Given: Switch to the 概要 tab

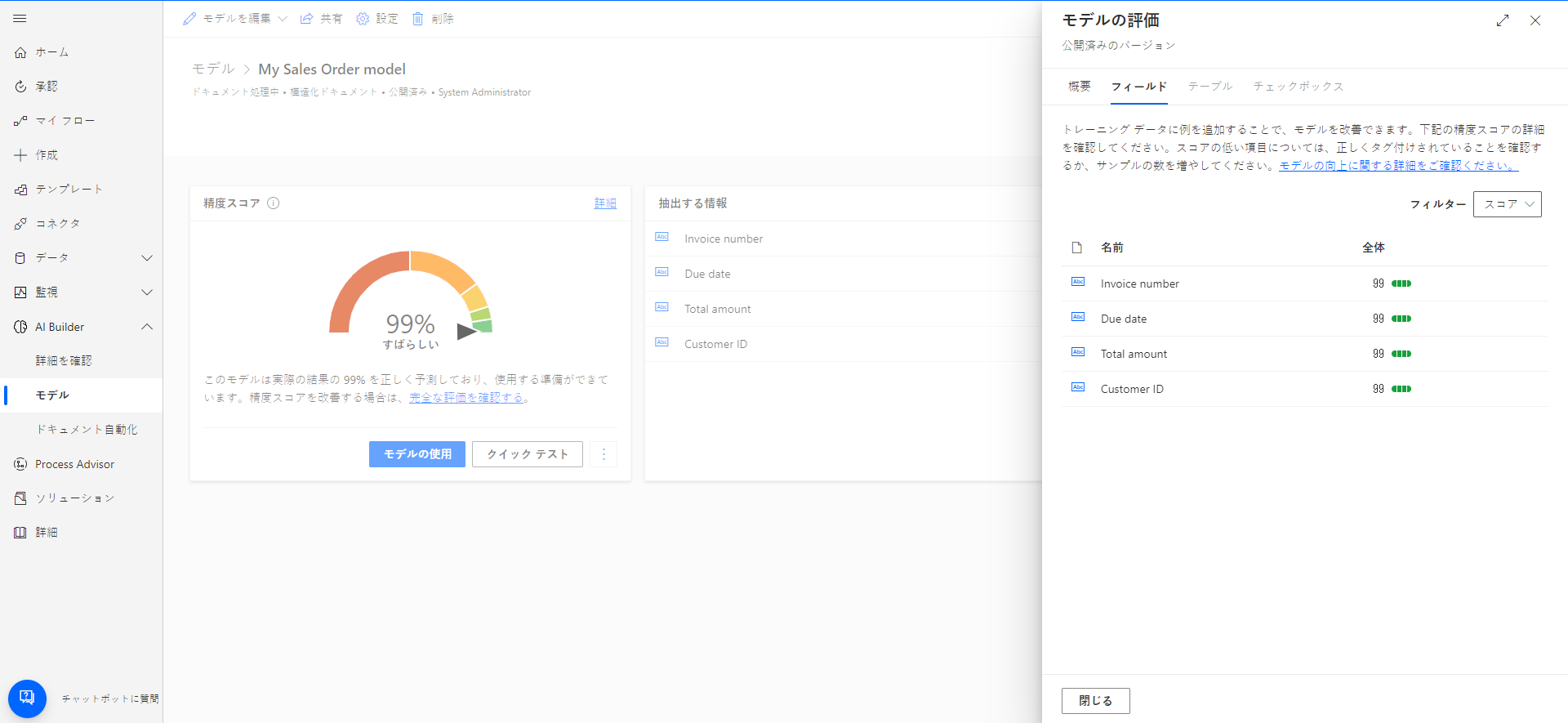Looking at the screenshot, I should click(1080, 87).
